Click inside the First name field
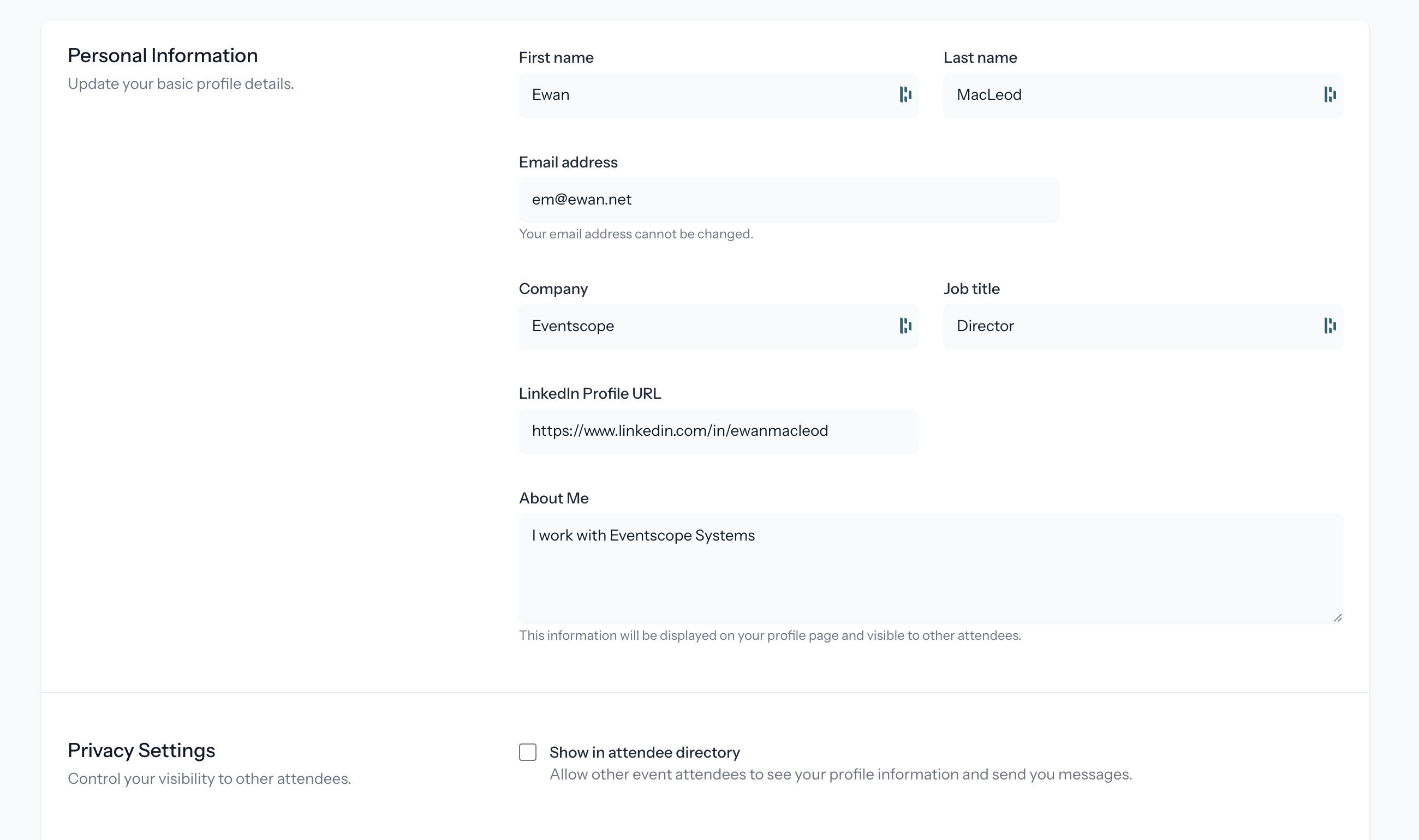The image size is (1419, 840). click(679, 94)
